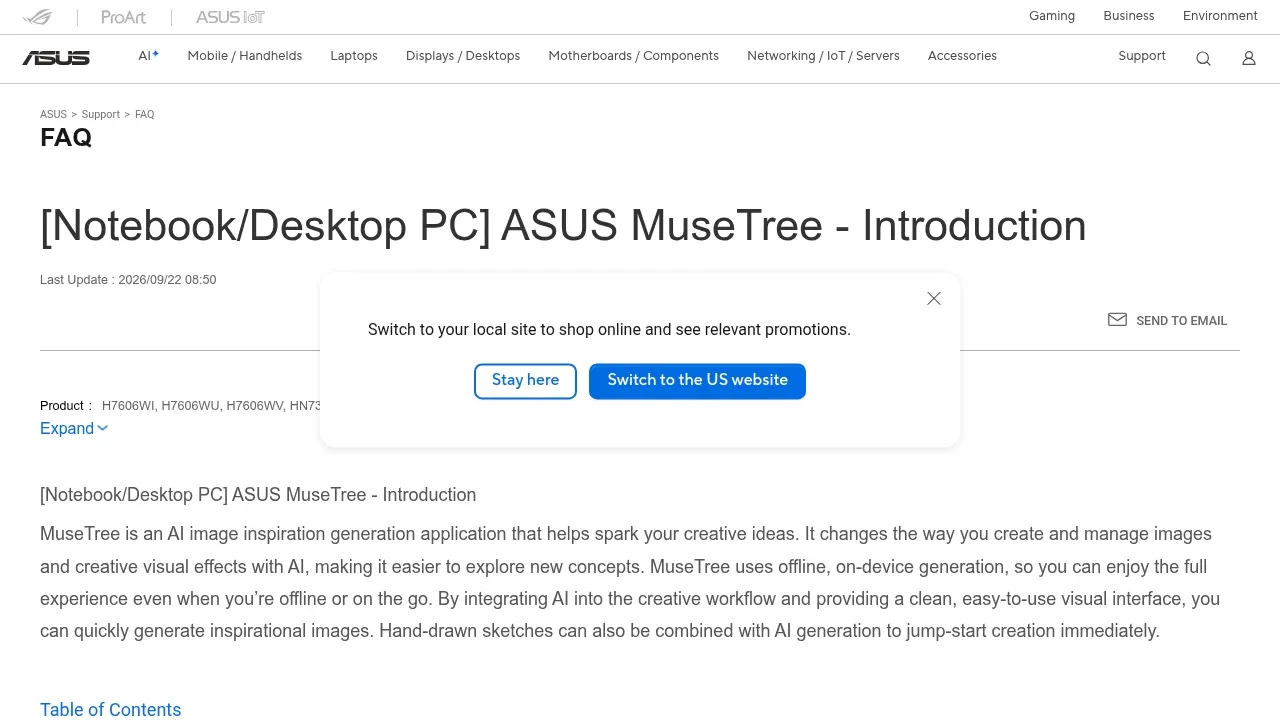The image size is (1280, 720).
Task: Open Networking / IoT / Servers menu
Action: (x=823, y=56)
